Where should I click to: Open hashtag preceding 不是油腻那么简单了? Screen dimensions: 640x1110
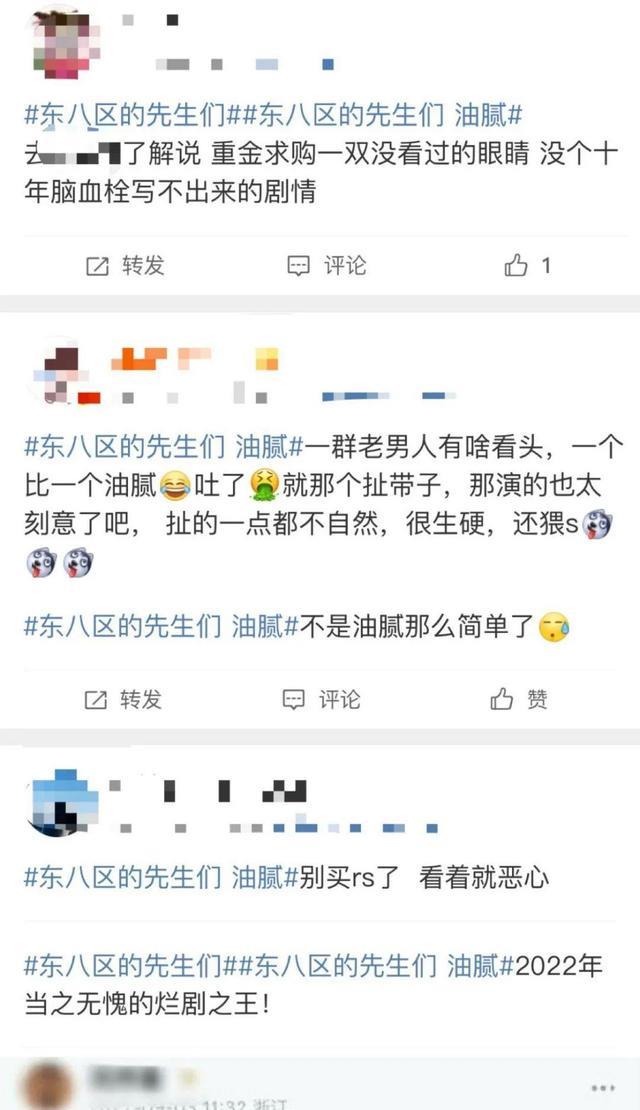162,626
